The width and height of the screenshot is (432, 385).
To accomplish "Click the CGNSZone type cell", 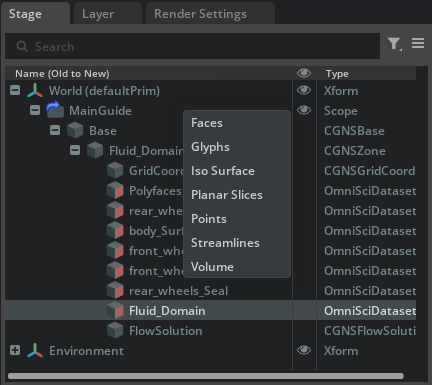I will (x=355, y=151).
